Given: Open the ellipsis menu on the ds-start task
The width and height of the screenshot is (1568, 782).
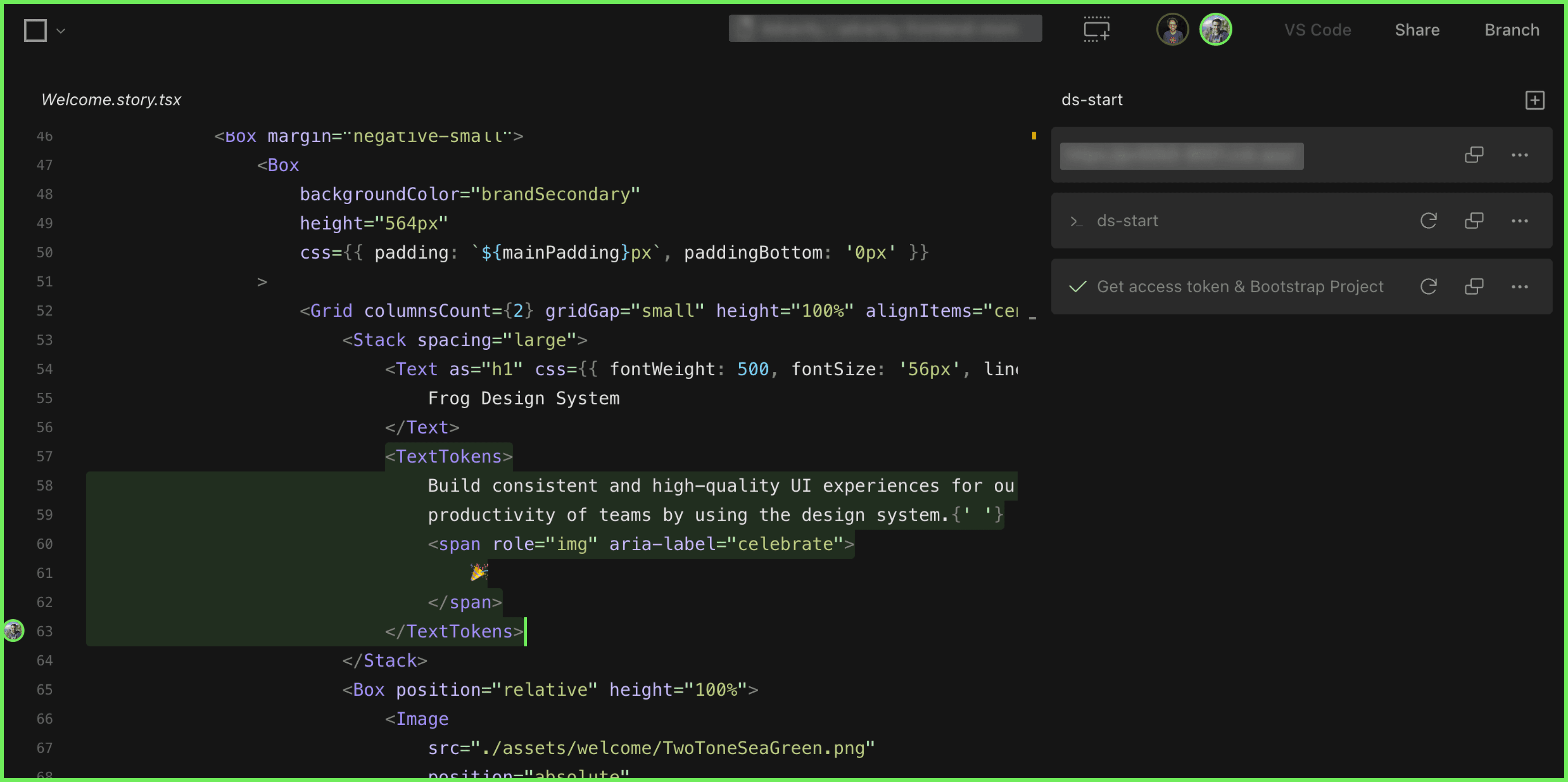Looking at the screenshot, I should pos(1520,221).
